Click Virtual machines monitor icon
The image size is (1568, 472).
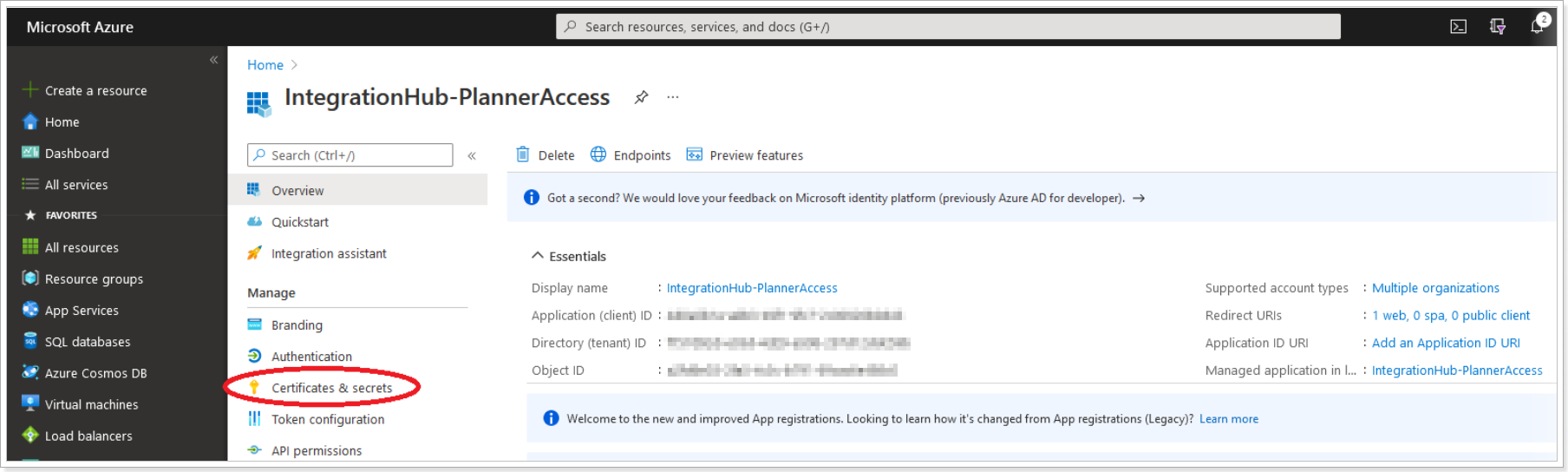pyautogui.click(x=30, y=403)
